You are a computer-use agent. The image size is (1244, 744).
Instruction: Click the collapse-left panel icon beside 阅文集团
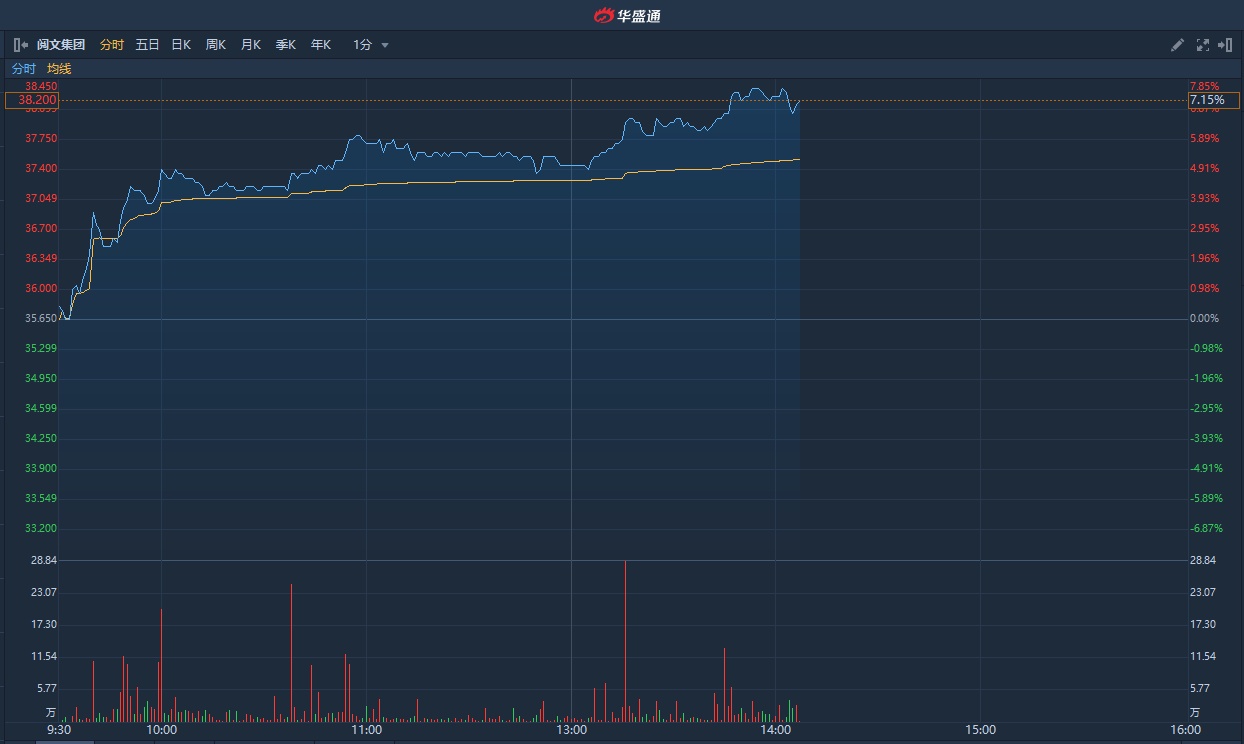pos(20,45)
